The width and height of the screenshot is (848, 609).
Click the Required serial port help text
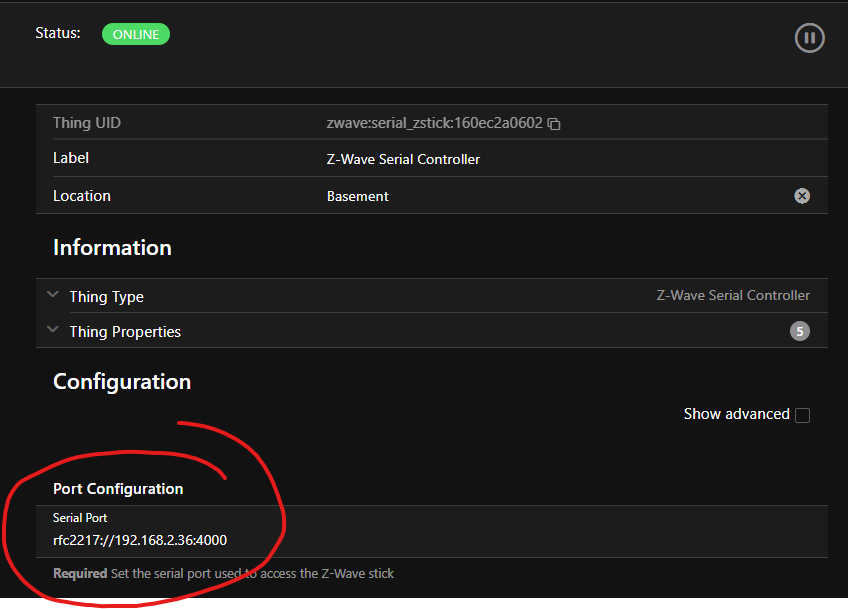(223, 573)
